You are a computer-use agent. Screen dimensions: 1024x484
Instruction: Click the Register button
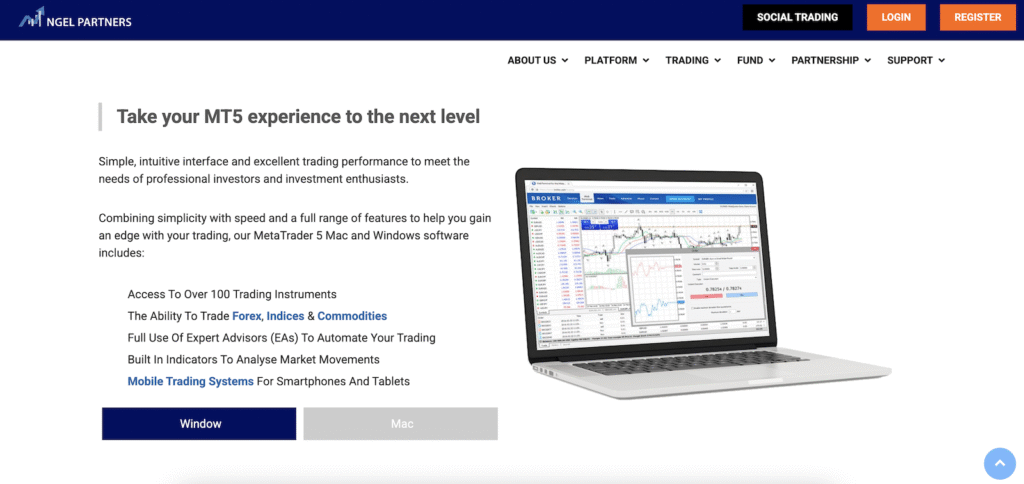[978, 18]
